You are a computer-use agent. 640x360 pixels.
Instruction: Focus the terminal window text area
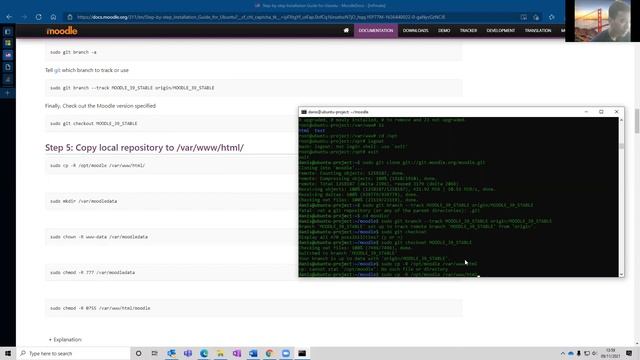point(458,197)
